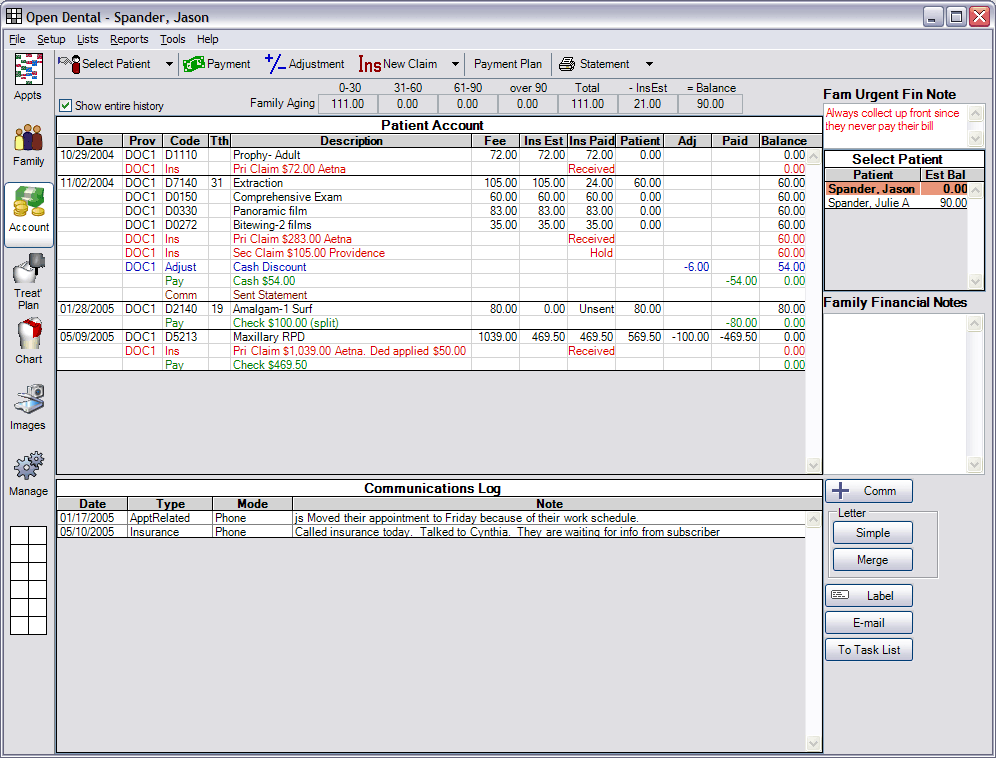Screen dimensions: 996x758
Task: Click the Patient Account scrollbar down arrow
Action: pos(813,464)
